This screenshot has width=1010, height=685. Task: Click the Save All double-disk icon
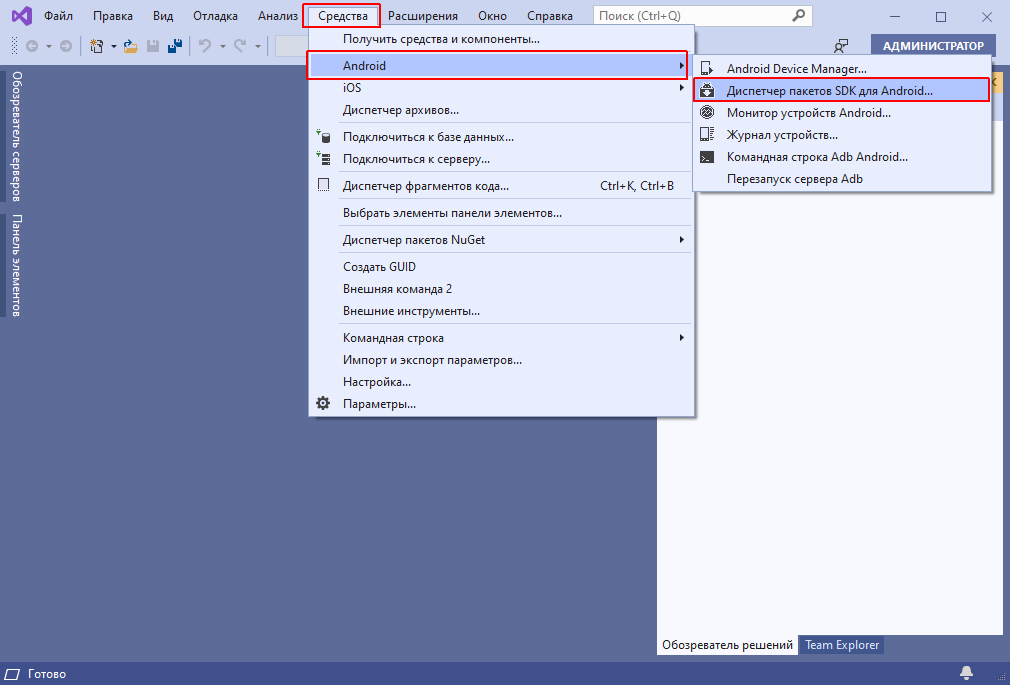(x=175, y=46)
